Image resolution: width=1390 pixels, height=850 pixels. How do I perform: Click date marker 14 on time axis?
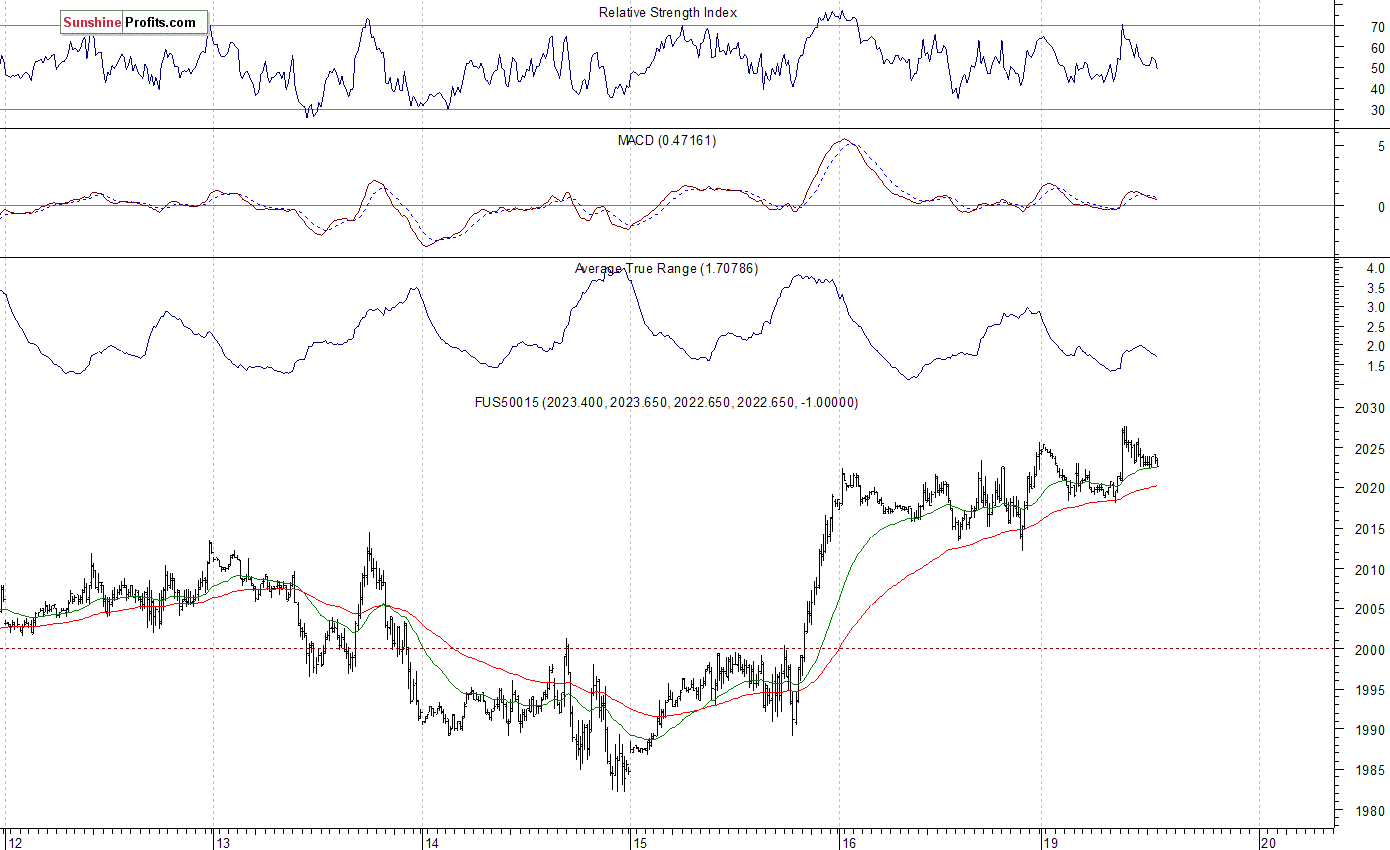(431, 842)
